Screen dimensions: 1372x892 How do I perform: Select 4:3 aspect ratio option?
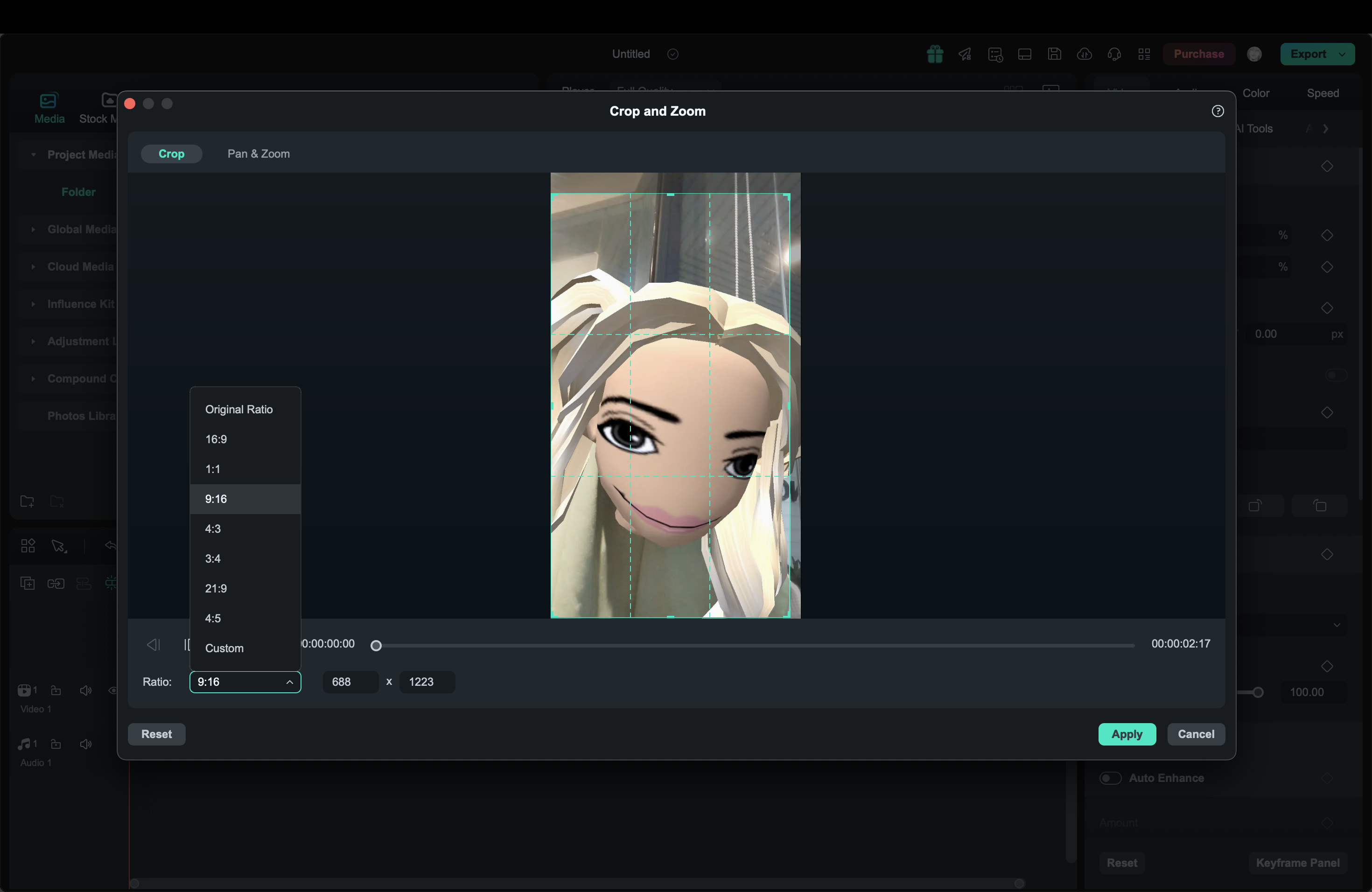click(213, 528)
